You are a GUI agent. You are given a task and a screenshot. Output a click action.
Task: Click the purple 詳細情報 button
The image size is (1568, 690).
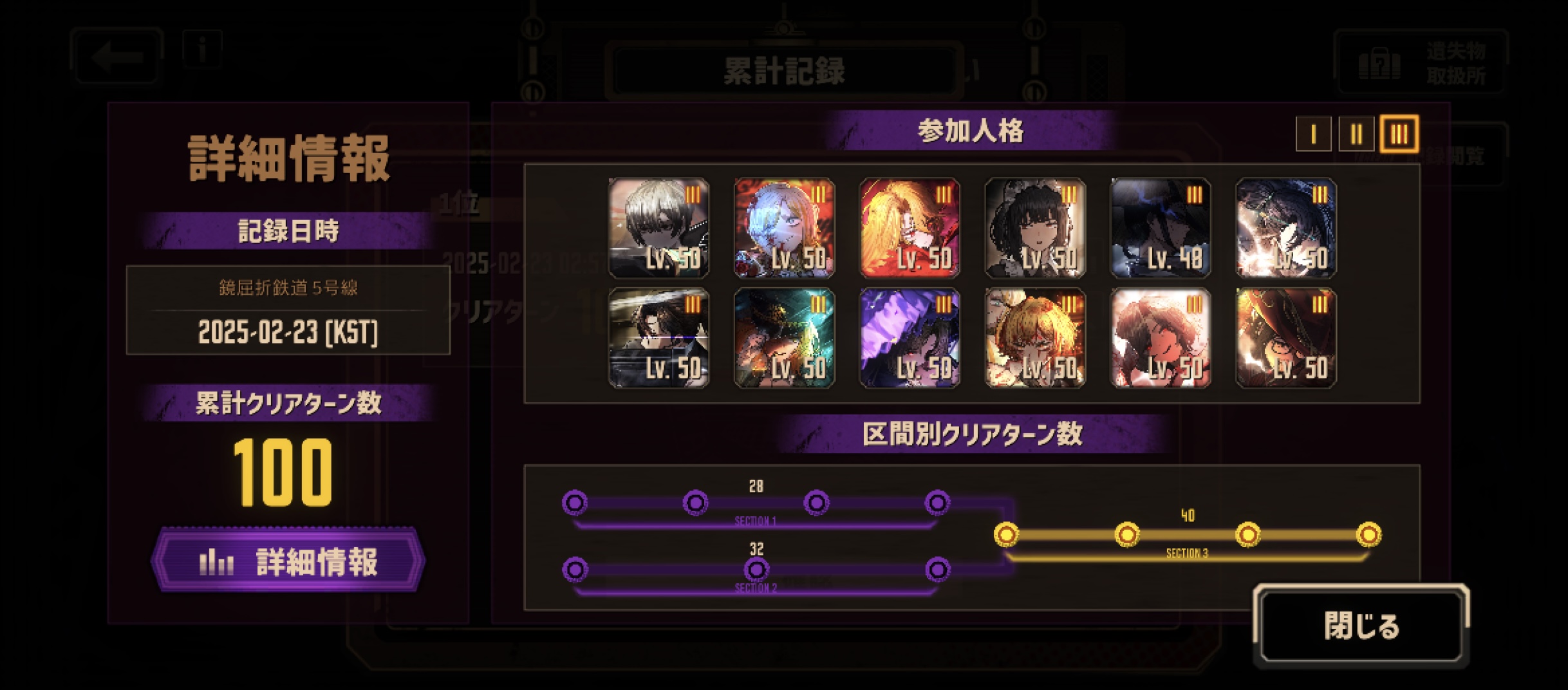pyautogui.click(x=288, y=561)
